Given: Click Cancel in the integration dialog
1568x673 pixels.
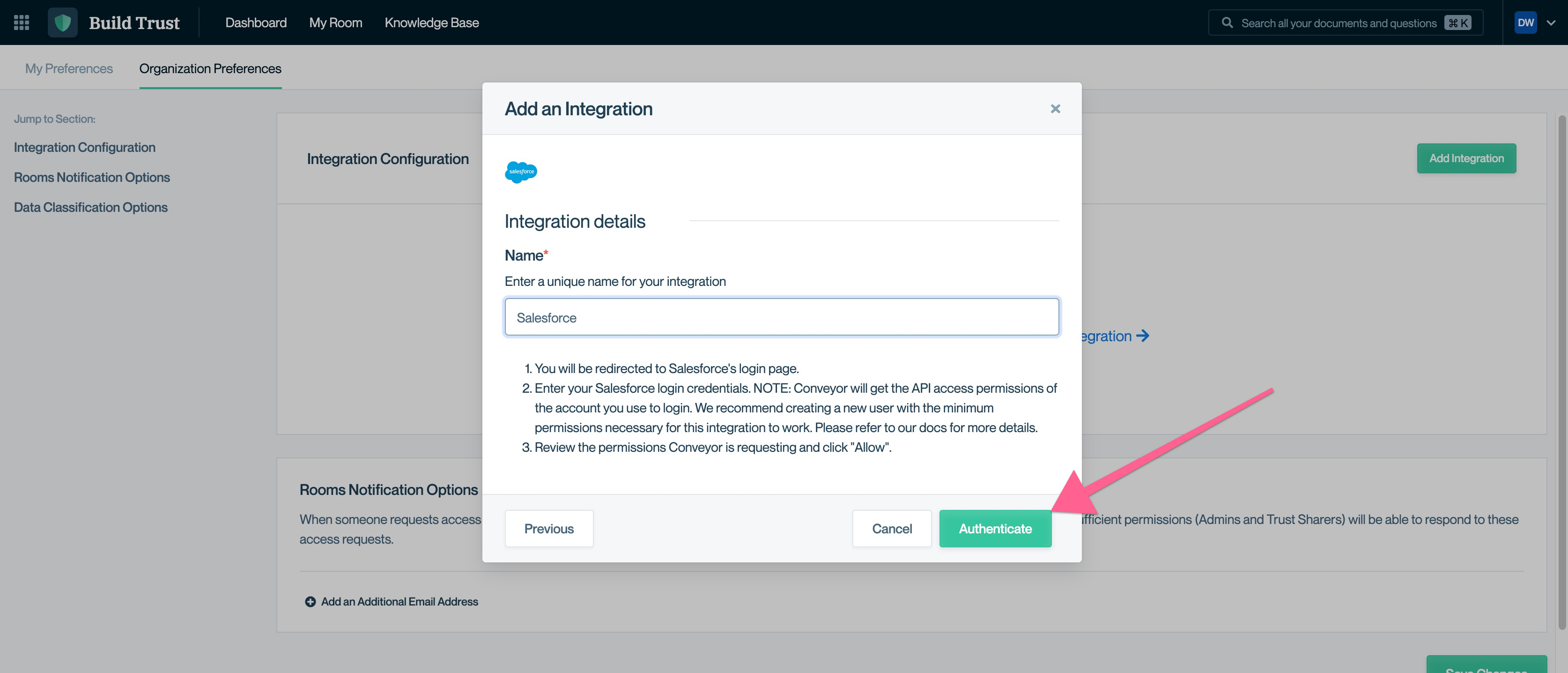Looking at the screenshot, I should (x=891, y=528).
